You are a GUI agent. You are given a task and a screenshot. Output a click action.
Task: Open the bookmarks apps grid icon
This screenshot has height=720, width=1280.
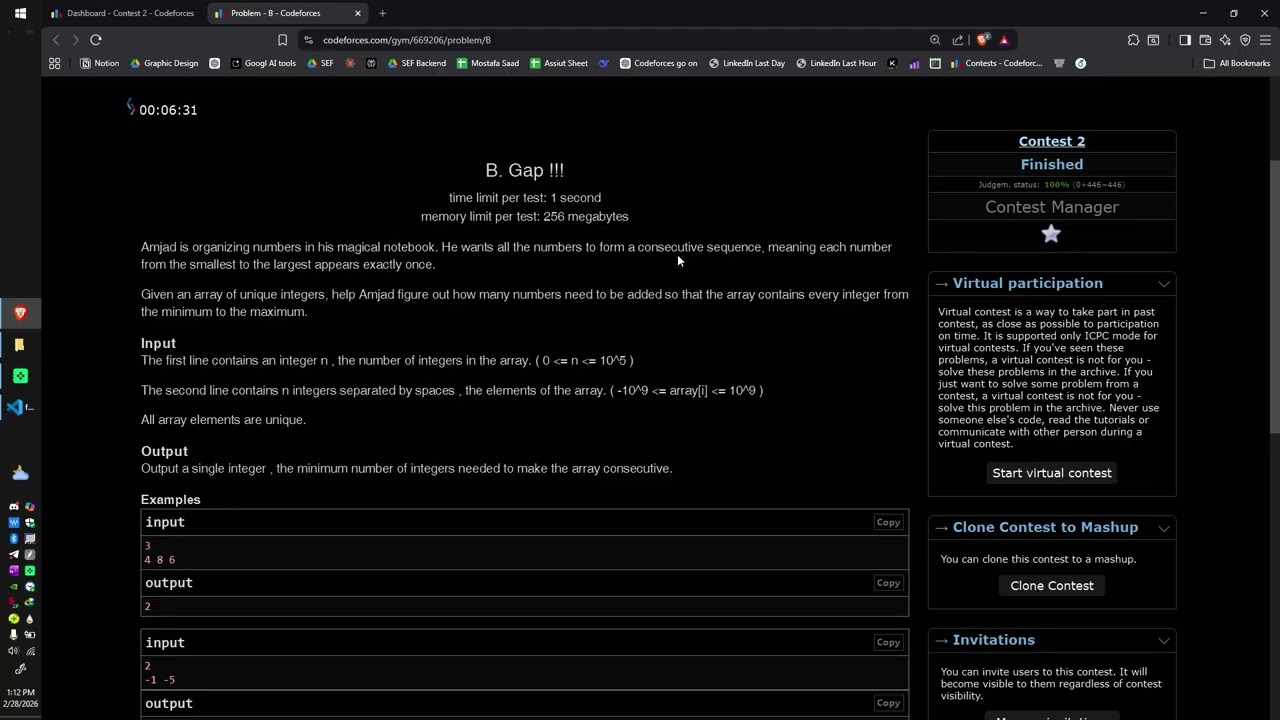[55, 63]
